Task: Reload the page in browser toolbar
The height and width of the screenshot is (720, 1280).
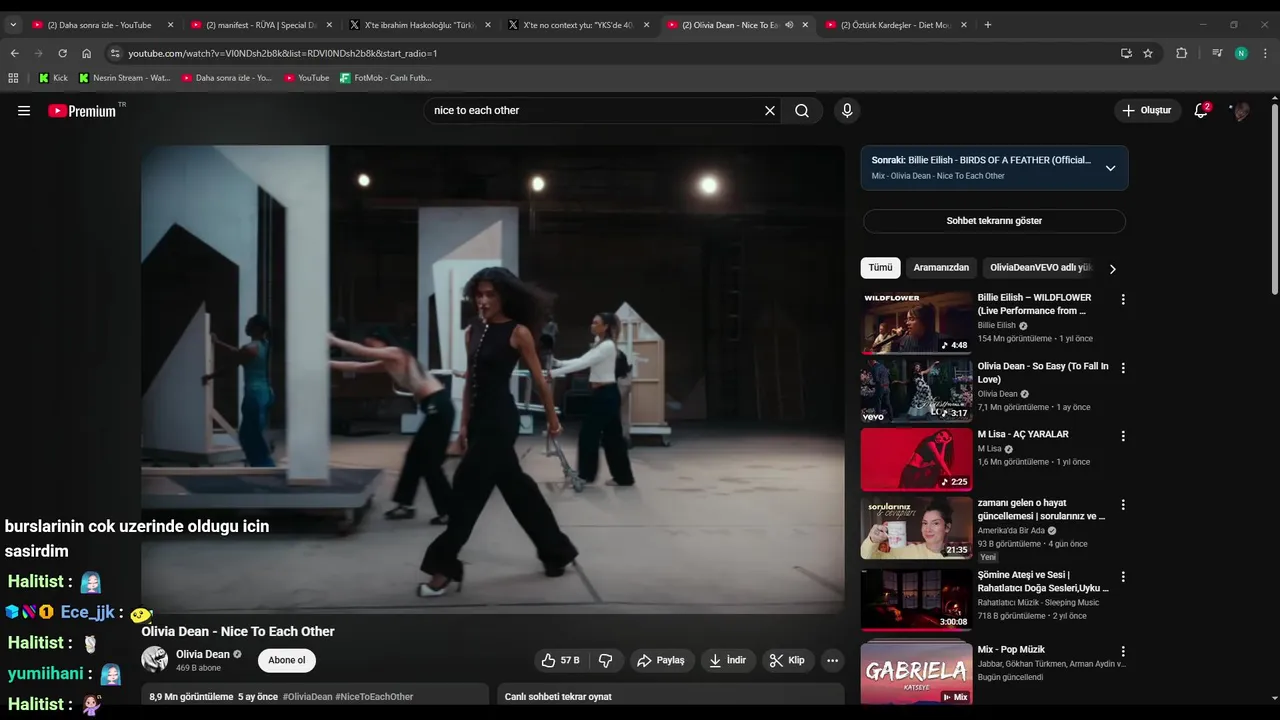Action: point(62,53)
